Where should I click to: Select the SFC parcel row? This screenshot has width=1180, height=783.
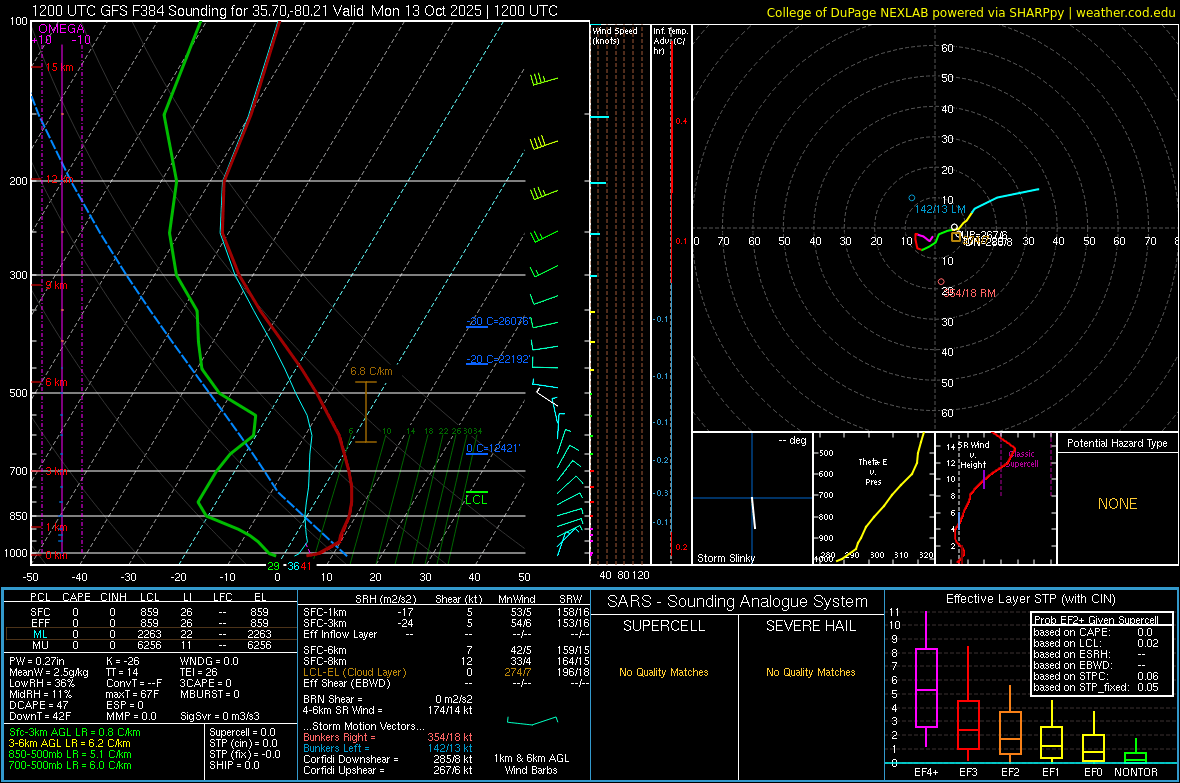(x=149, y=612)
